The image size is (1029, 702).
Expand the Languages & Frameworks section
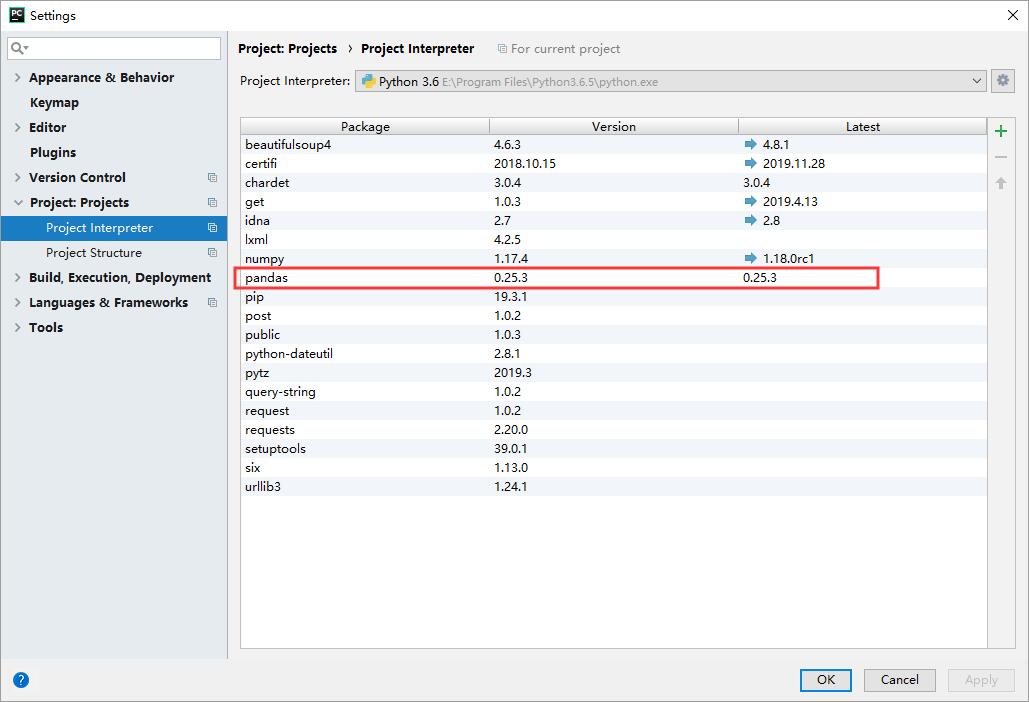click(18, 303)
